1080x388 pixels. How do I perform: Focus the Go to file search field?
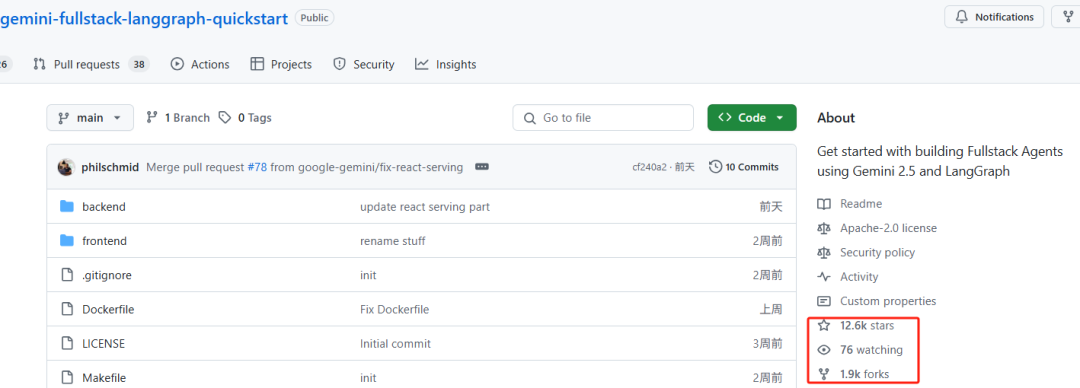point(603,118)
